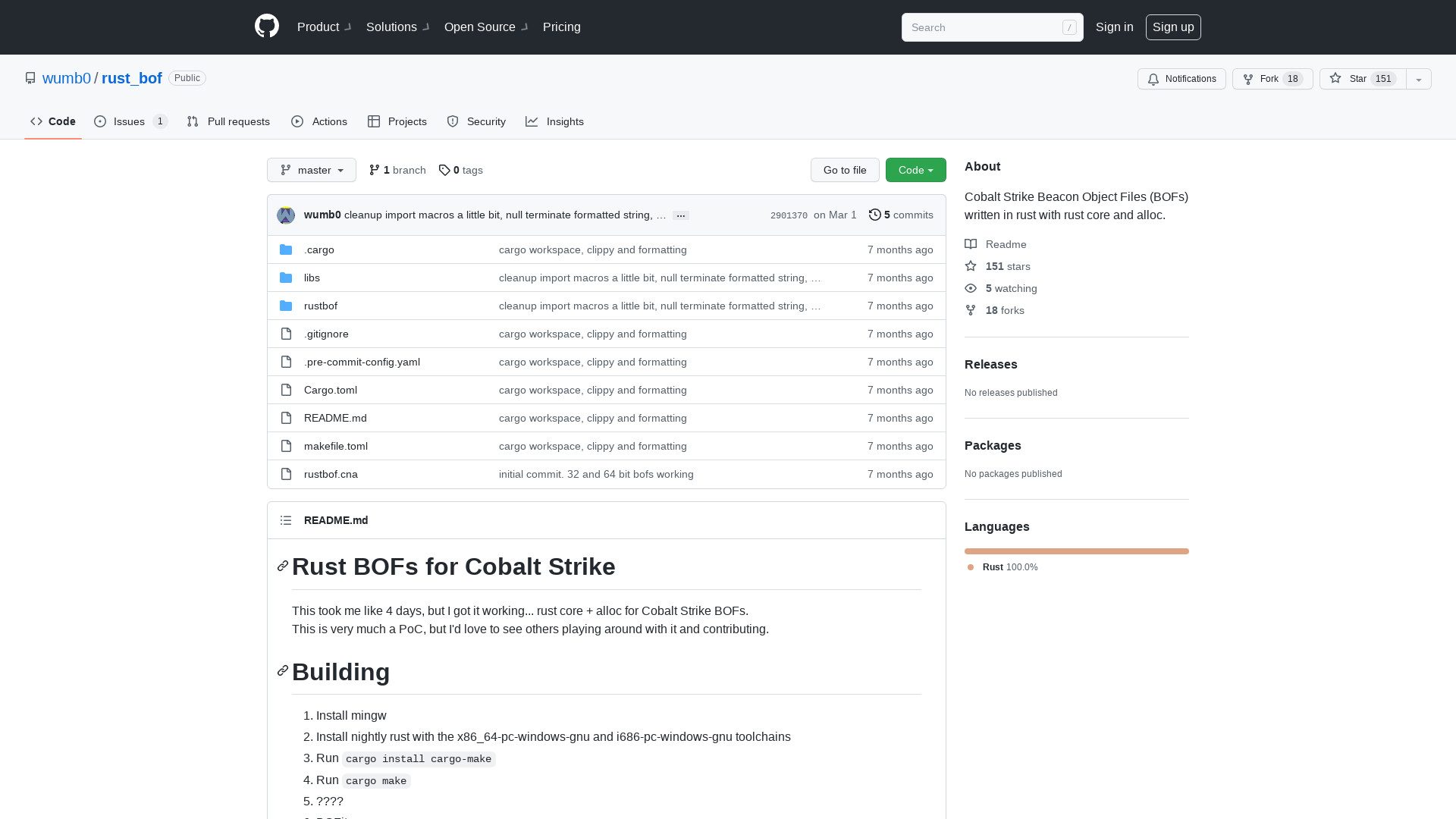Expand the Solutions menu
Screen dimensions: 1456x819
click(x=397, y=27)
